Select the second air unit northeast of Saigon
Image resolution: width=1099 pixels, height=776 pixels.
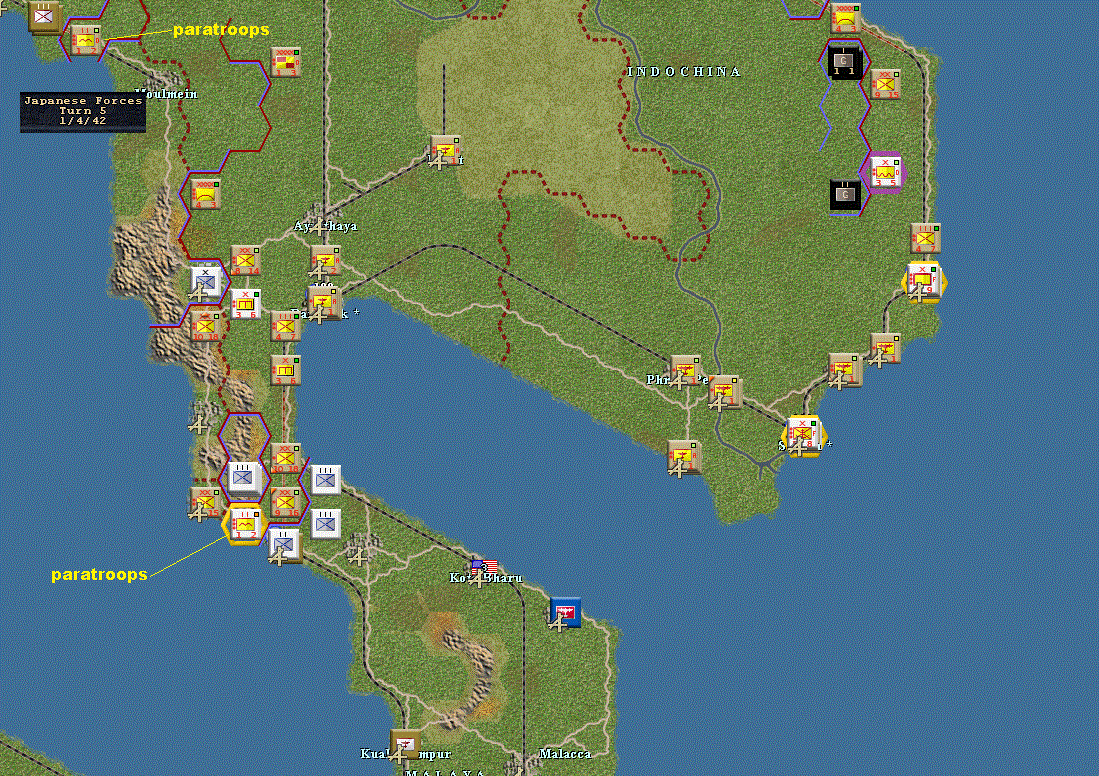coord(885,348)
